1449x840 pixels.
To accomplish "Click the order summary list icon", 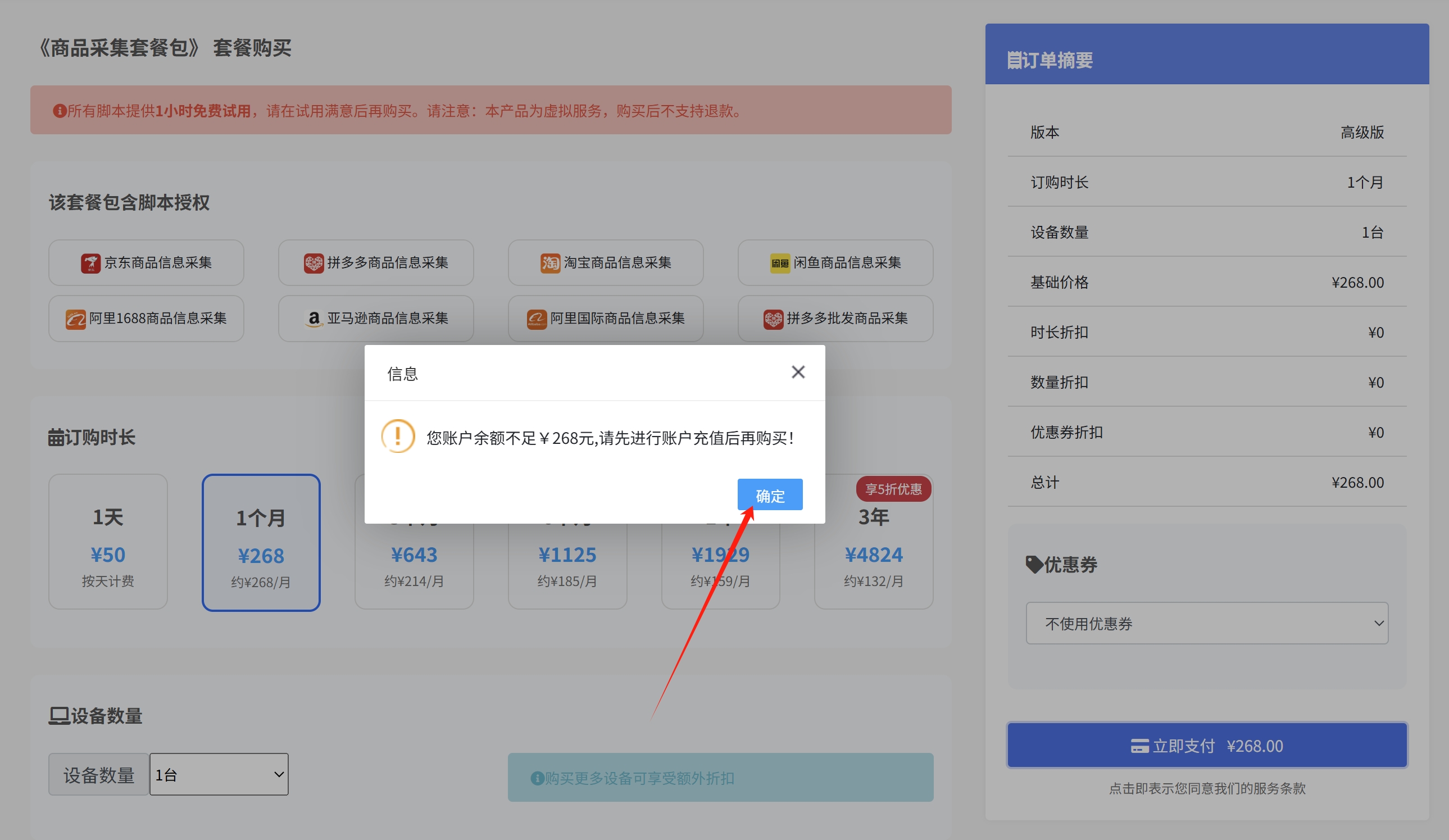I will click(x=1014, y=60).
